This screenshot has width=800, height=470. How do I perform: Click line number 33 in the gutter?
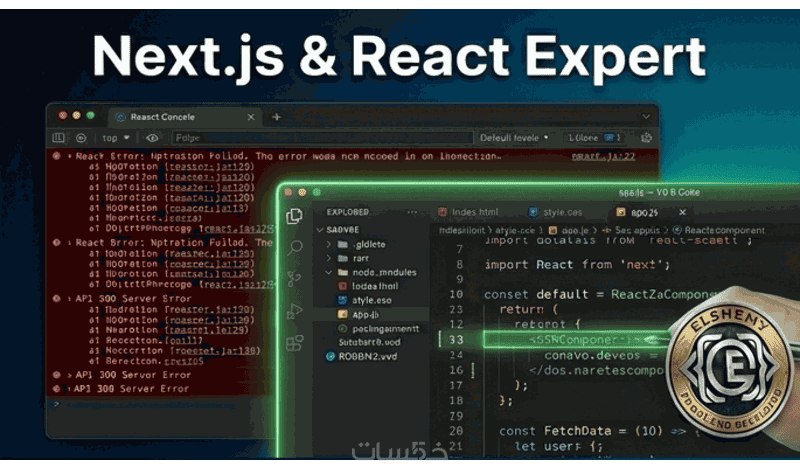click(456, 340)
